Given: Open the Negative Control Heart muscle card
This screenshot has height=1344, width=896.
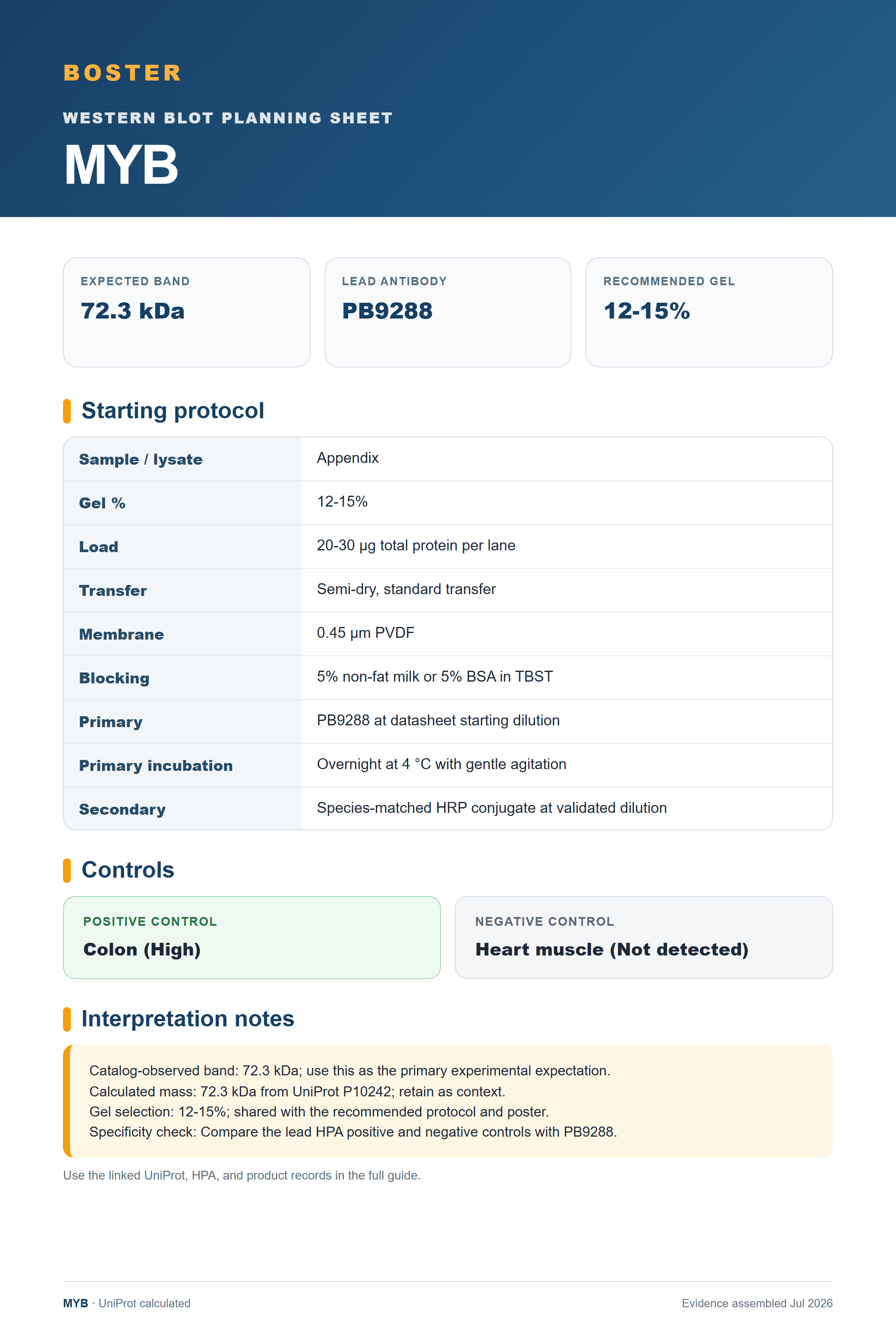Looking at the screenshot, I should click(x=644, y=937).
